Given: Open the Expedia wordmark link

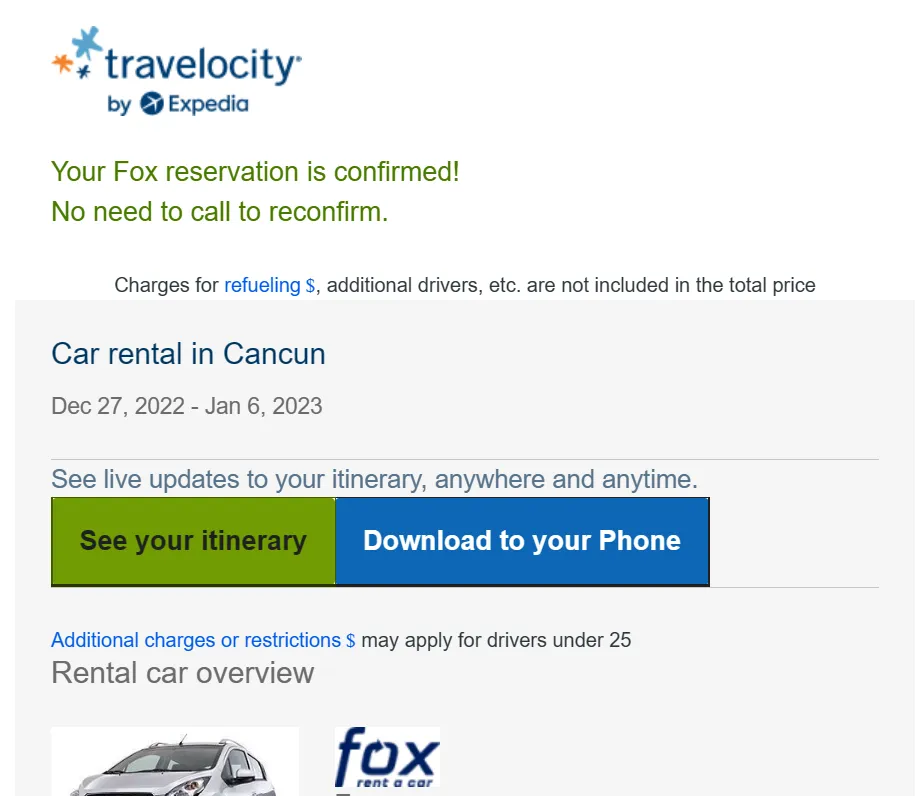Looking at the screenshot, I should pos(208,104).
